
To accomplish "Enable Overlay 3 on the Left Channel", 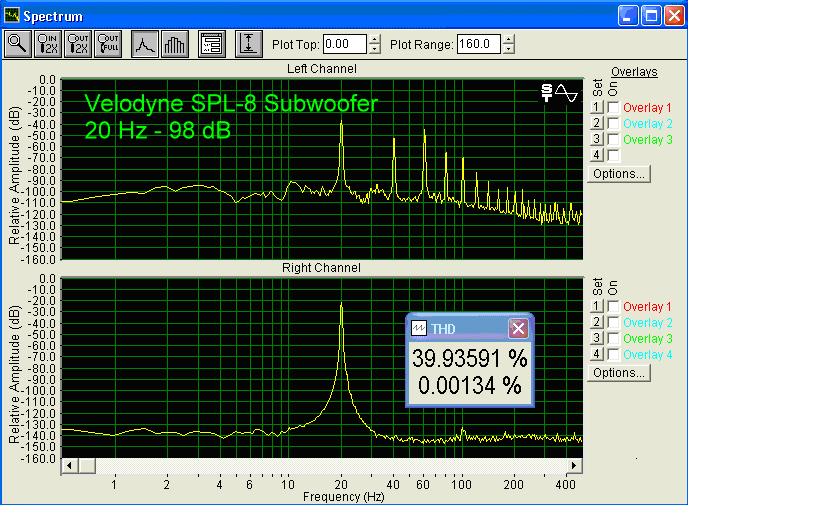I will tap(613, 139).
